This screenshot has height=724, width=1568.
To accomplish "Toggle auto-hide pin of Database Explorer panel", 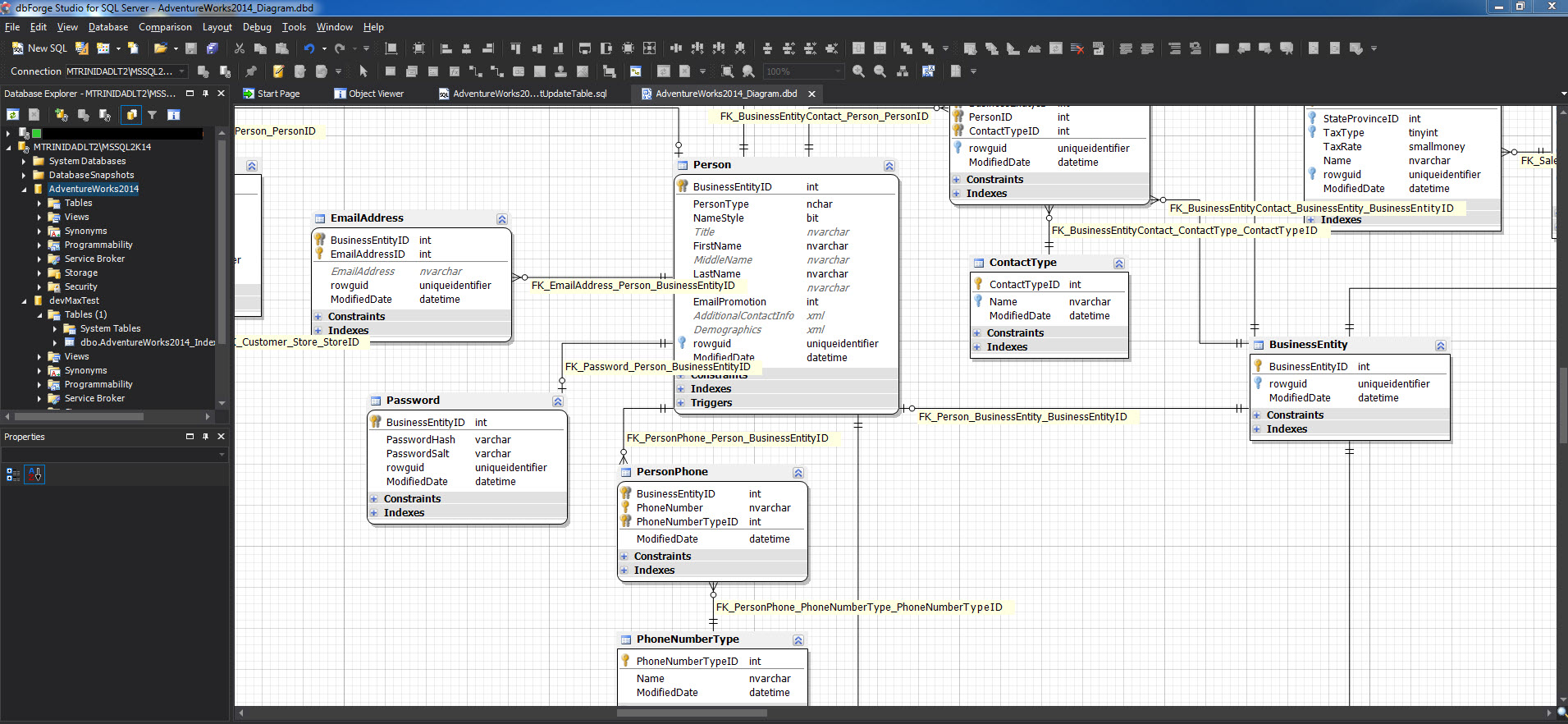I will point(205,94).
